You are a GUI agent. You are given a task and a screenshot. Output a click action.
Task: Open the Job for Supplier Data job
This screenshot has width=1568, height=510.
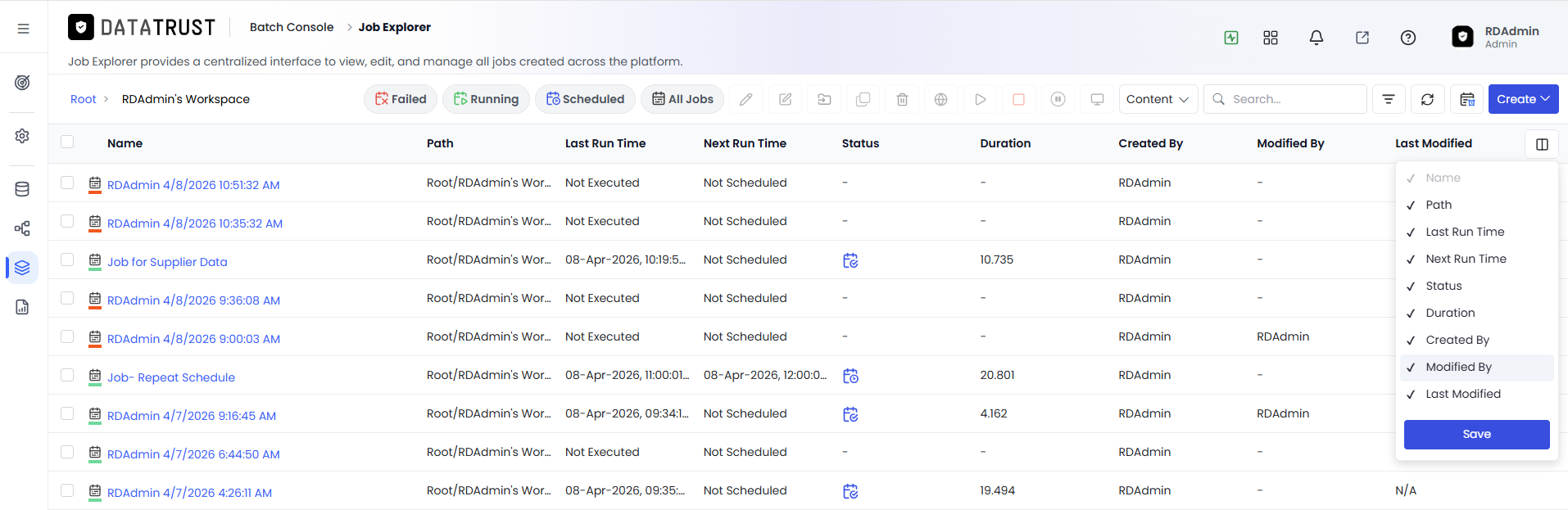pos(167,262)
